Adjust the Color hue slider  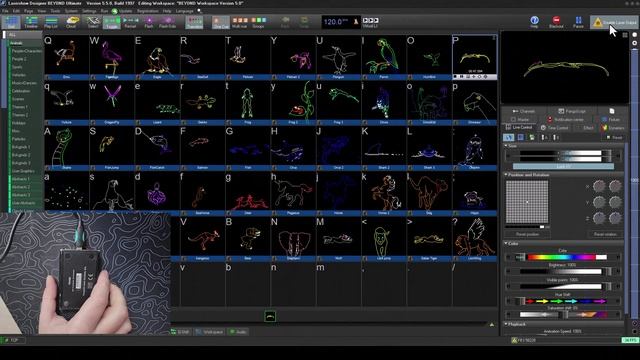click(x=562, y=257)
